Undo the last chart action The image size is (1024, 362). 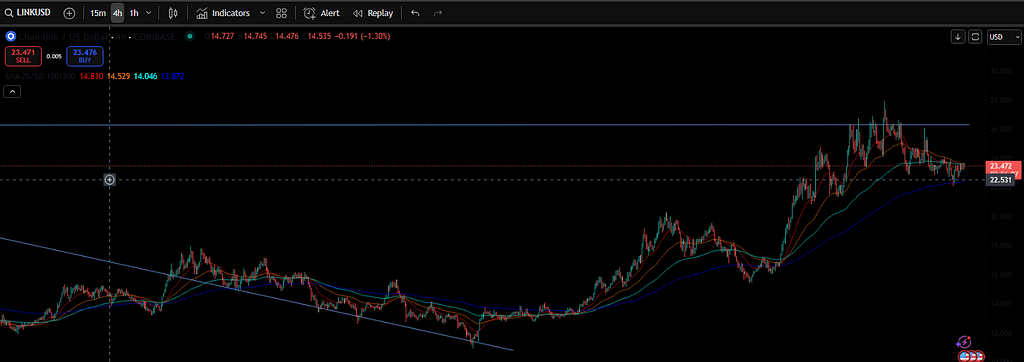coord(415,13)
